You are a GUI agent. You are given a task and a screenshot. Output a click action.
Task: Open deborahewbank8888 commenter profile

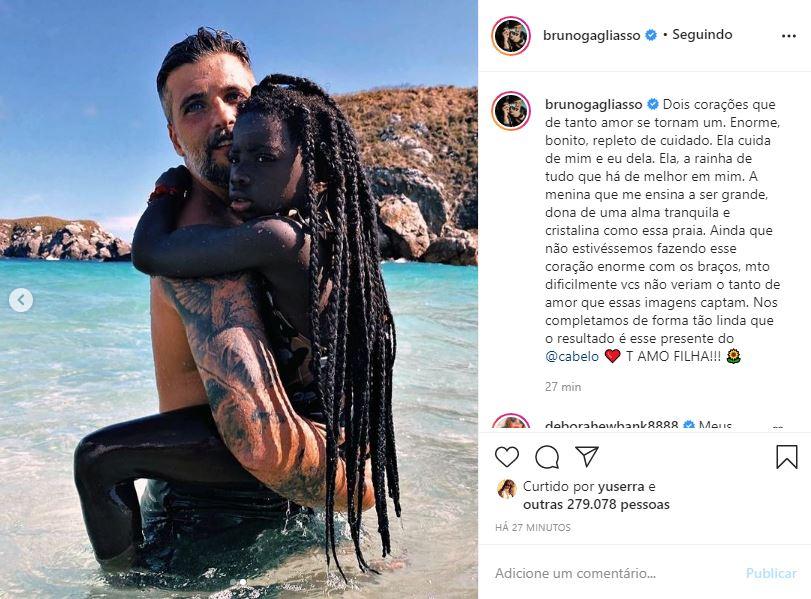coord(611,425)
